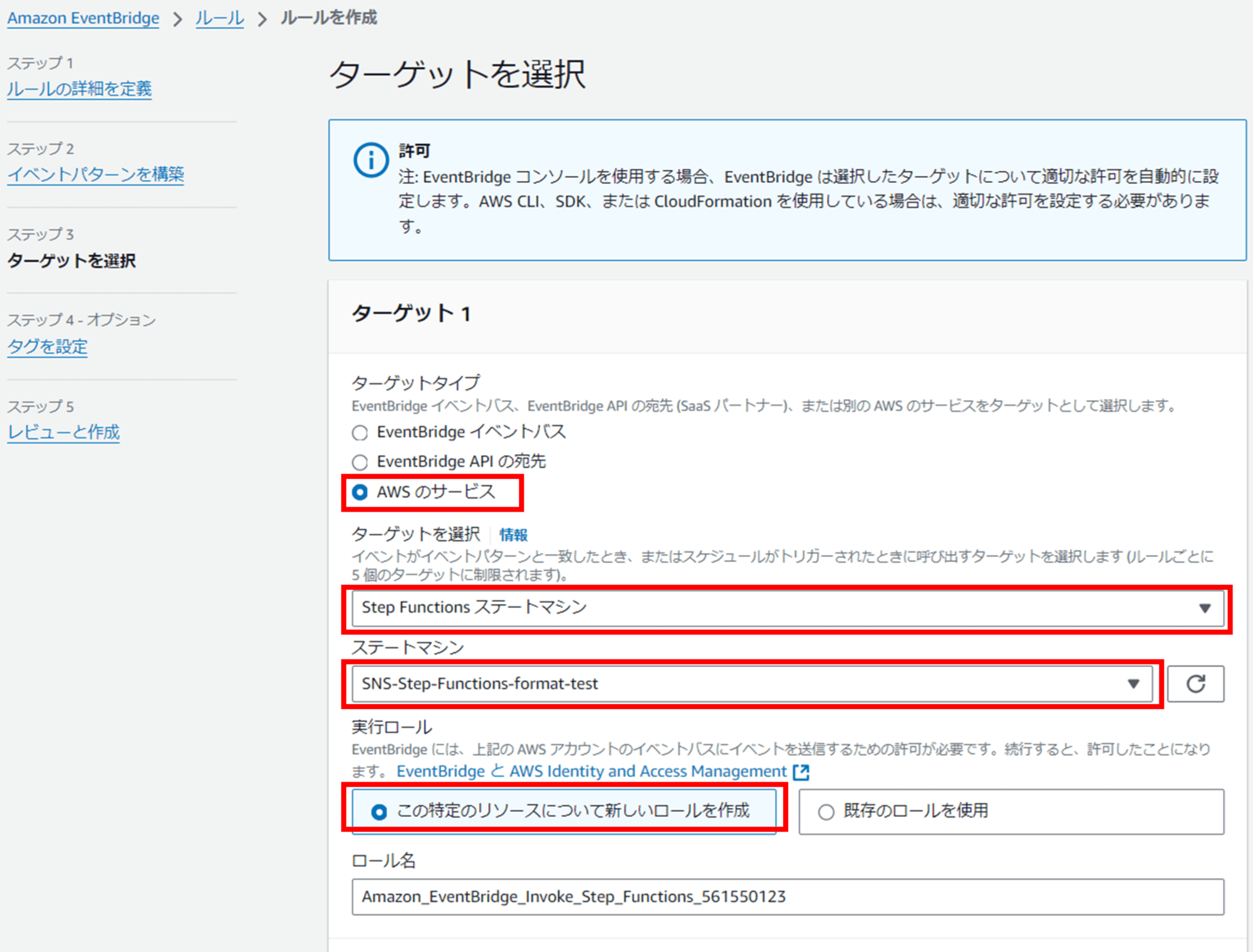The width and height of the screenshot is (1253, 952).
Task: Open EventBridge と AWS Identity and Access Management link
Action: click(591, 772)
